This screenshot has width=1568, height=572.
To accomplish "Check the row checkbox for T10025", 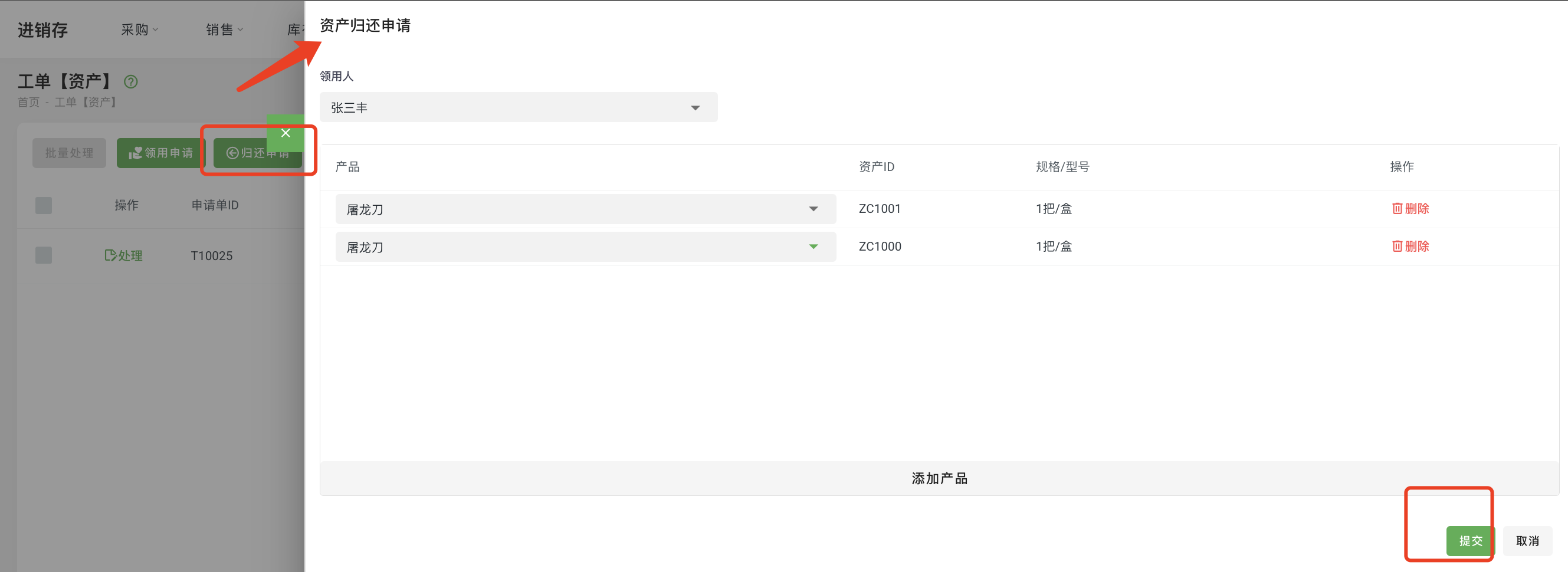I will [x=43, y=255].
